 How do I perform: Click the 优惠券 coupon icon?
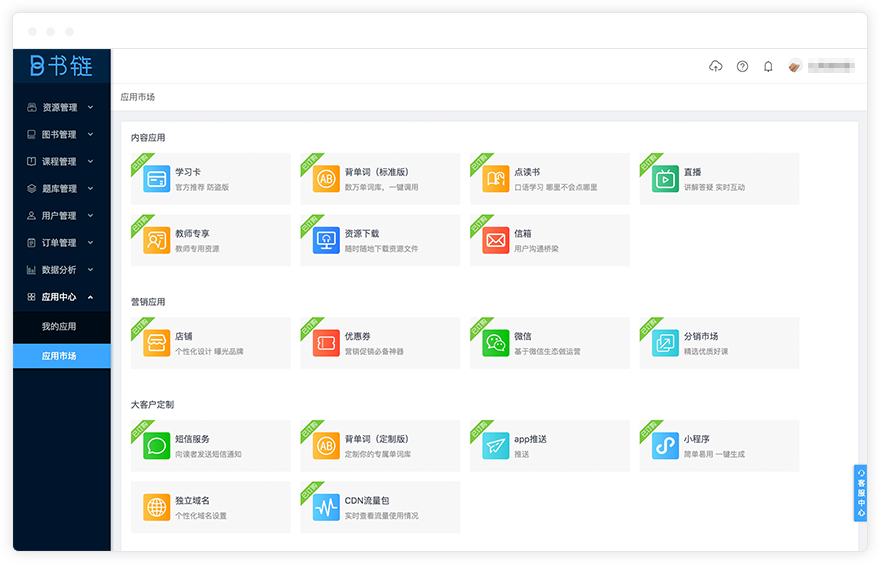(x=326, y=343)
